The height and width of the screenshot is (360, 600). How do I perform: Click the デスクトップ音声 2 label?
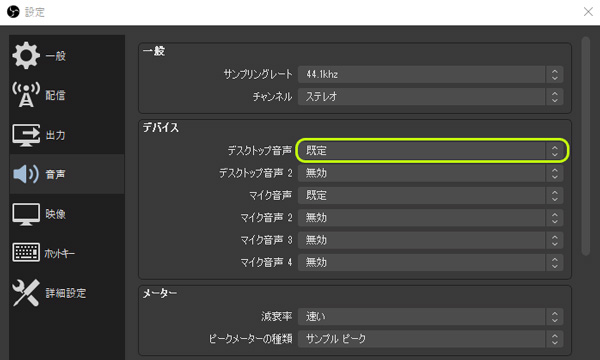(x=256, y=173)
